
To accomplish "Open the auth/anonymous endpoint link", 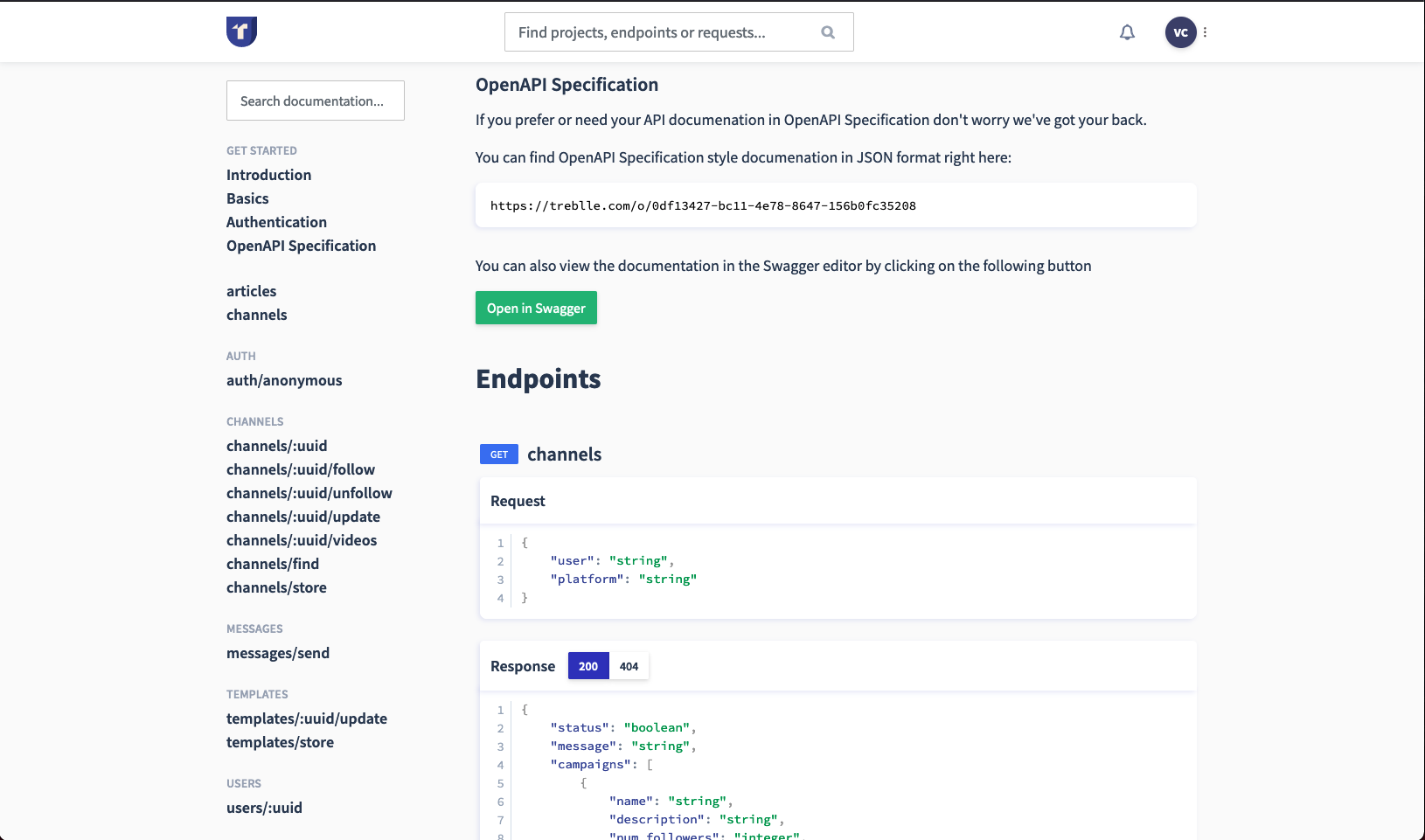I will coord(284,380).
